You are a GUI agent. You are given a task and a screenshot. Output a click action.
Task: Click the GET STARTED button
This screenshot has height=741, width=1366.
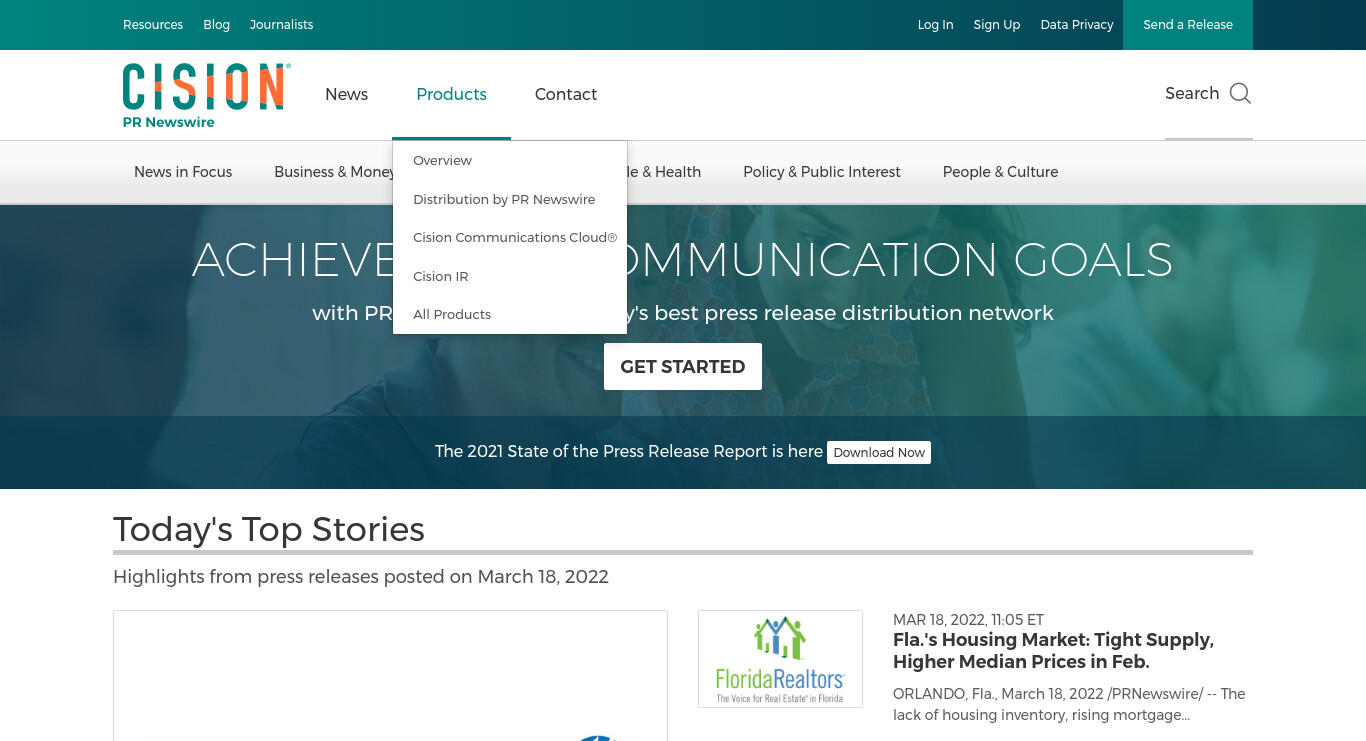point(683,366)
